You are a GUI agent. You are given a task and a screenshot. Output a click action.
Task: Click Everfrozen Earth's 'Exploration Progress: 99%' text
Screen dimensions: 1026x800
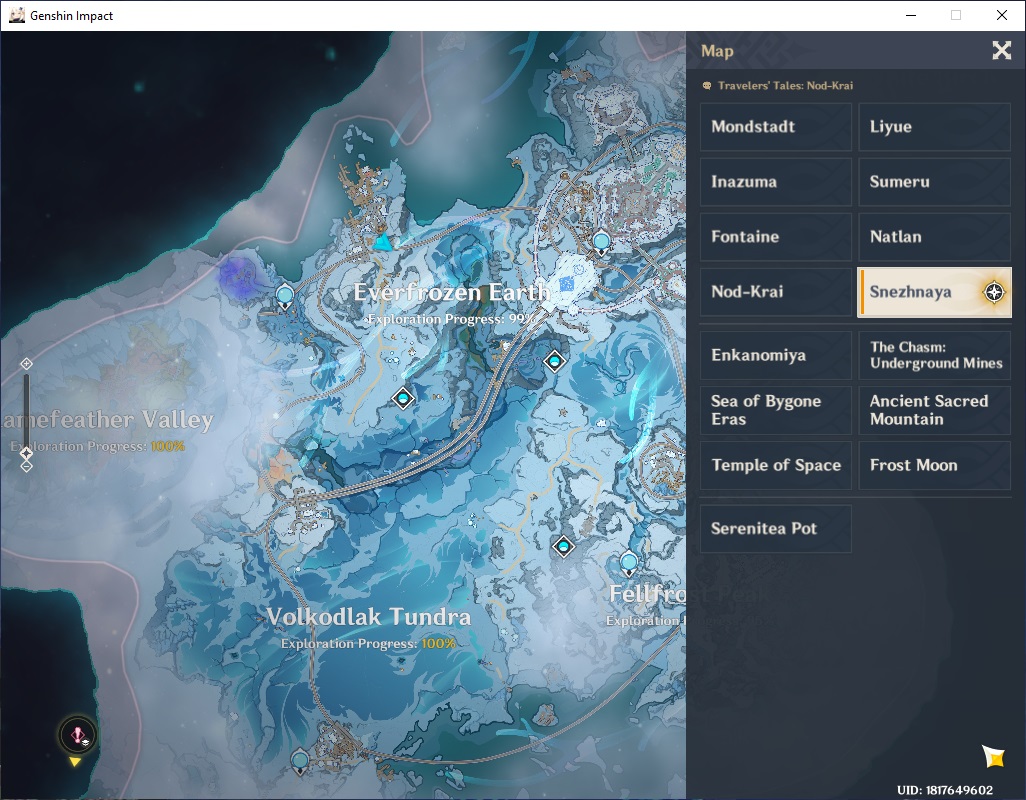[x=451, y=319]
